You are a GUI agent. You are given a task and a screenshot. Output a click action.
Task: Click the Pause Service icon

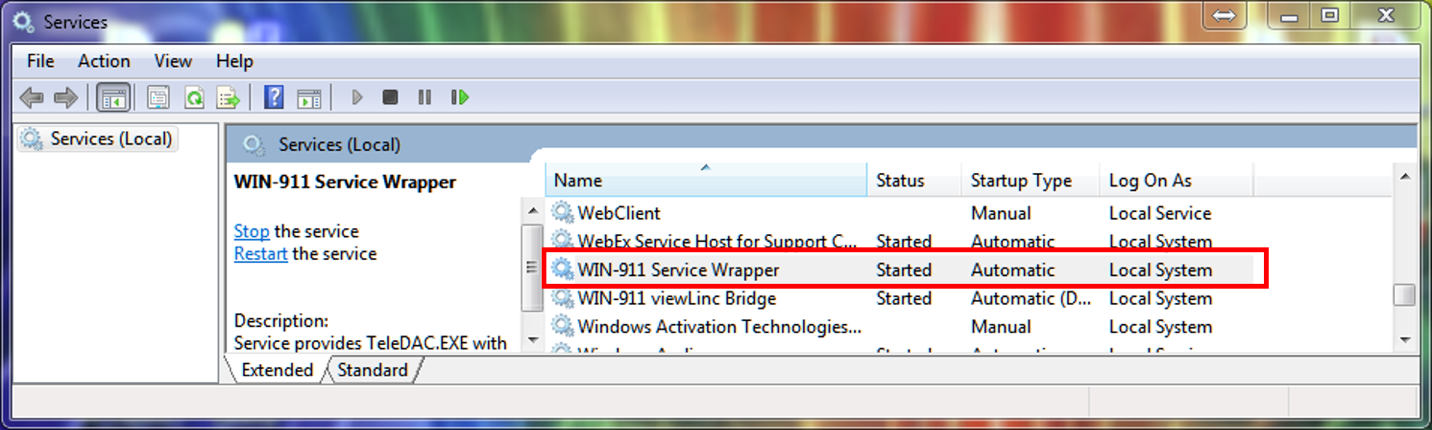[x=425, y=97]
